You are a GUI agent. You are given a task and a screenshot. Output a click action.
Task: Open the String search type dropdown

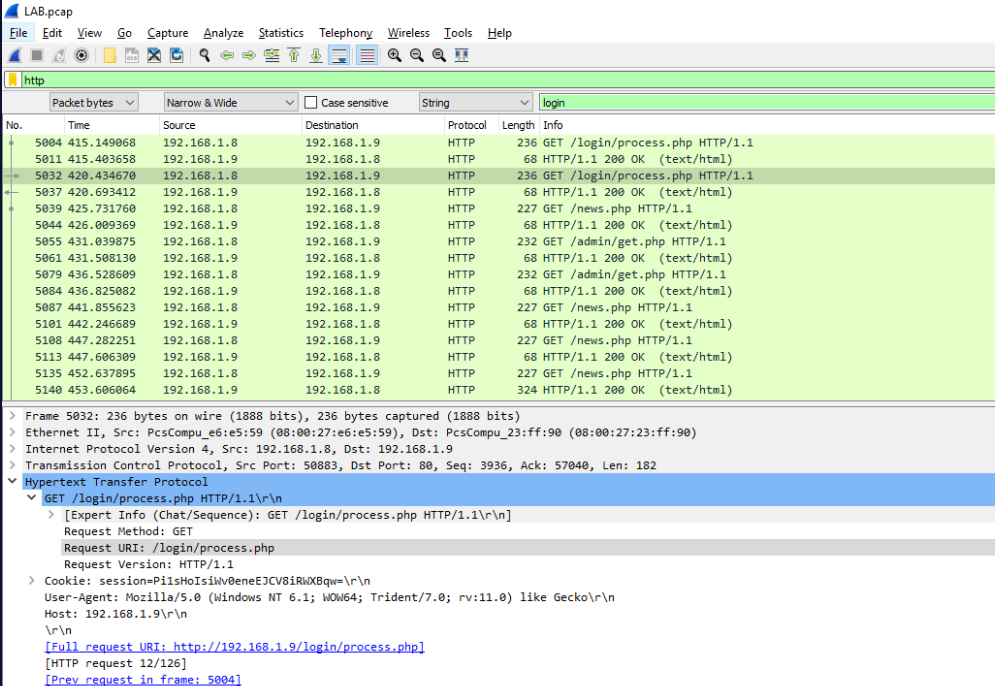point(475,103)
